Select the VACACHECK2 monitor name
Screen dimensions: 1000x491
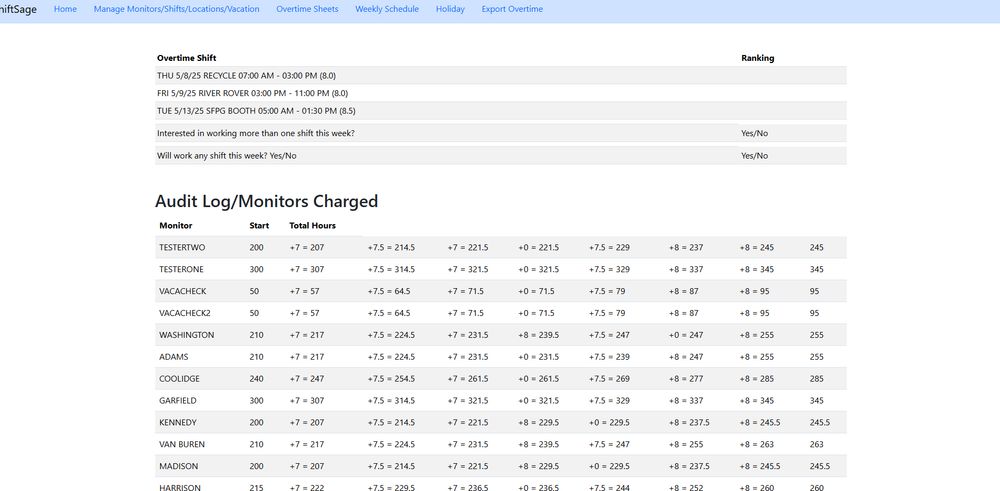tap(185, 313)
